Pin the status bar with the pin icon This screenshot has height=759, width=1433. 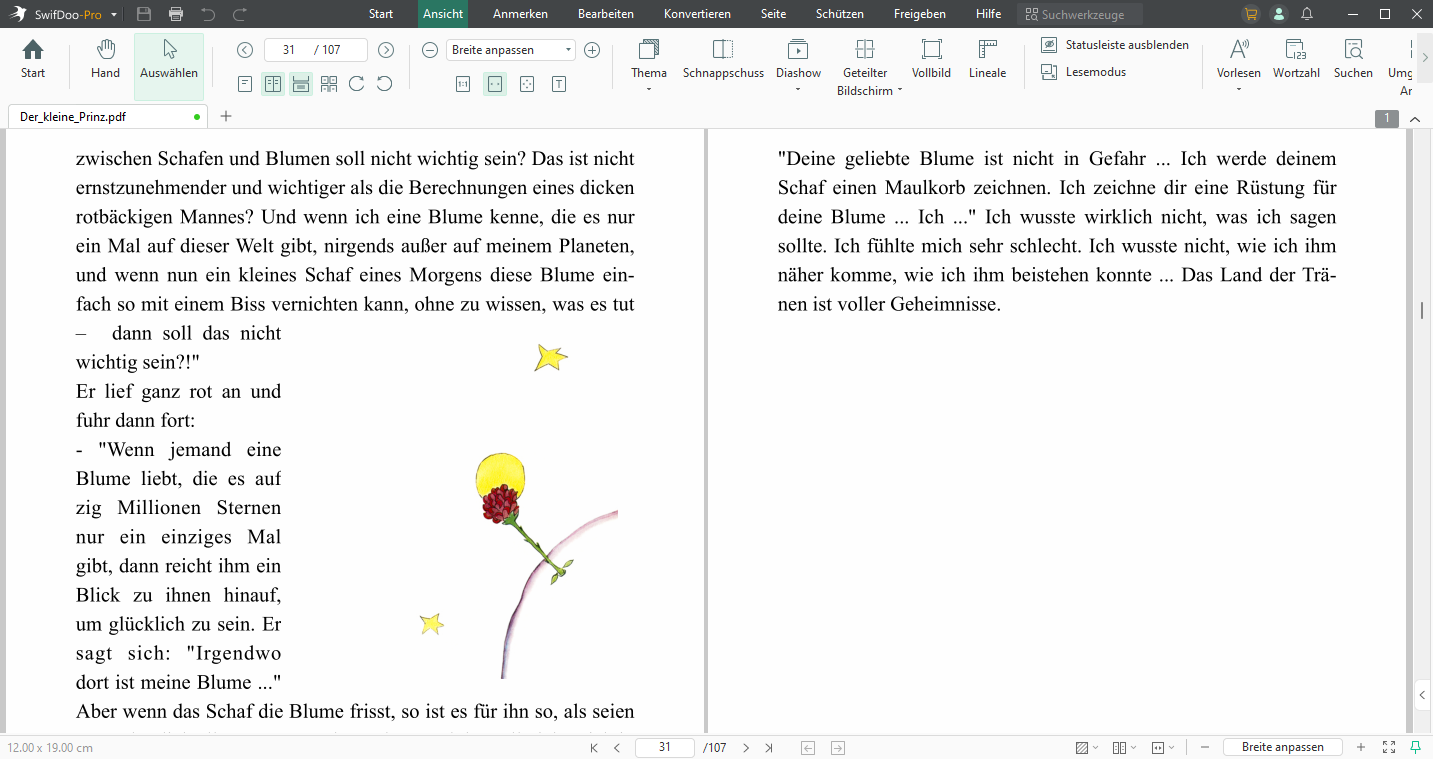point(1415,748)
